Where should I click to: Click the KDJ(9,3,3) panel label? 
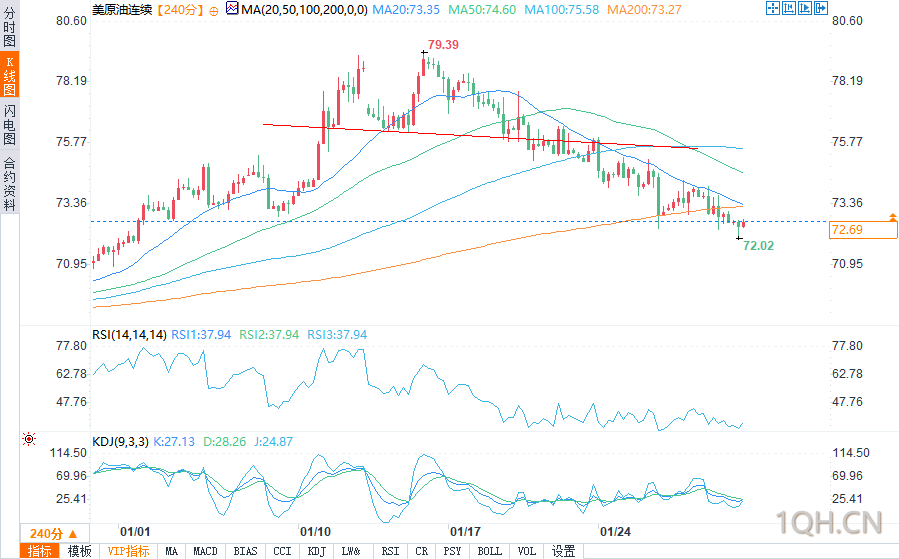(x=120, y=442)
